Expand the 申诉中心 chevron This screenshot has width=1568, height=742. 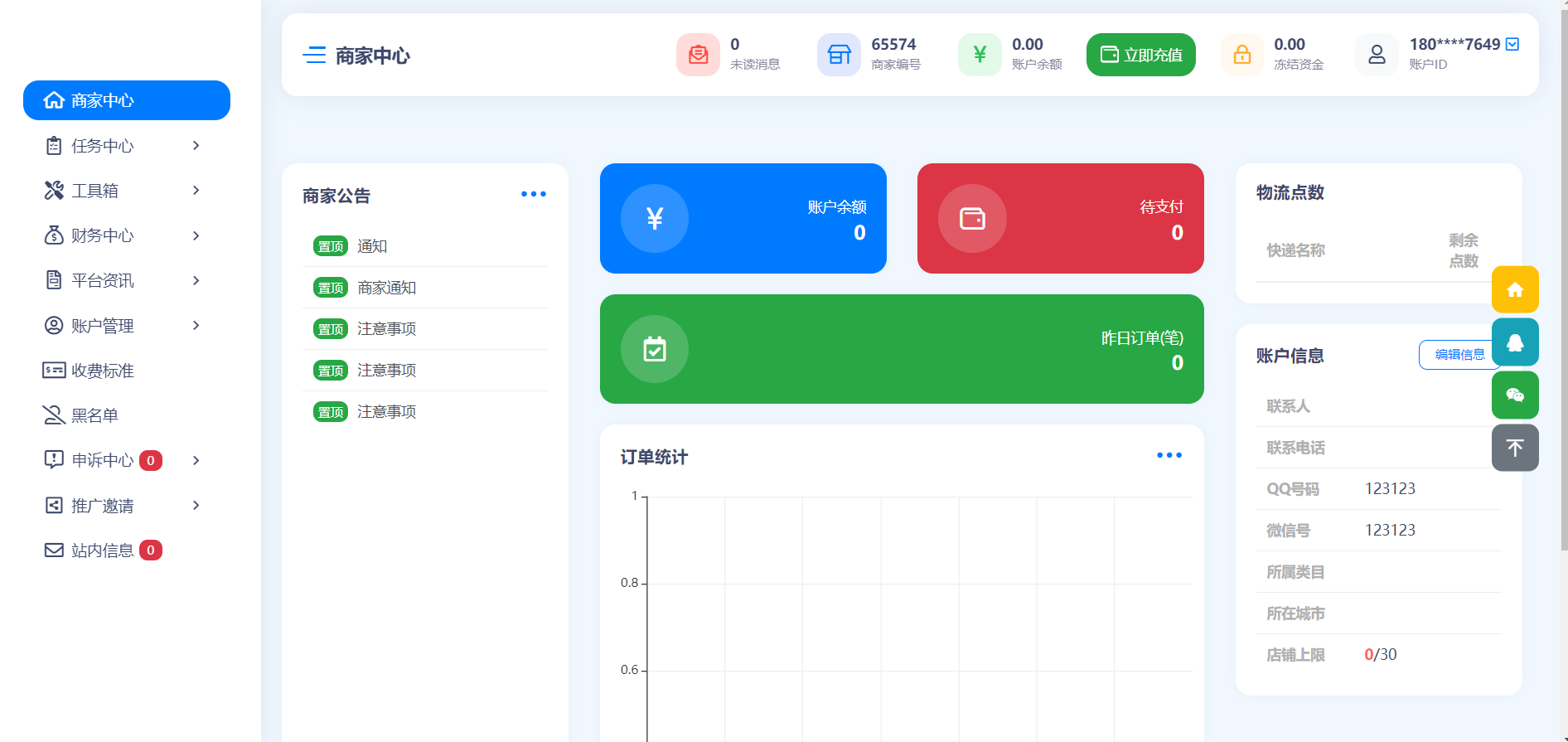[196, 460]
